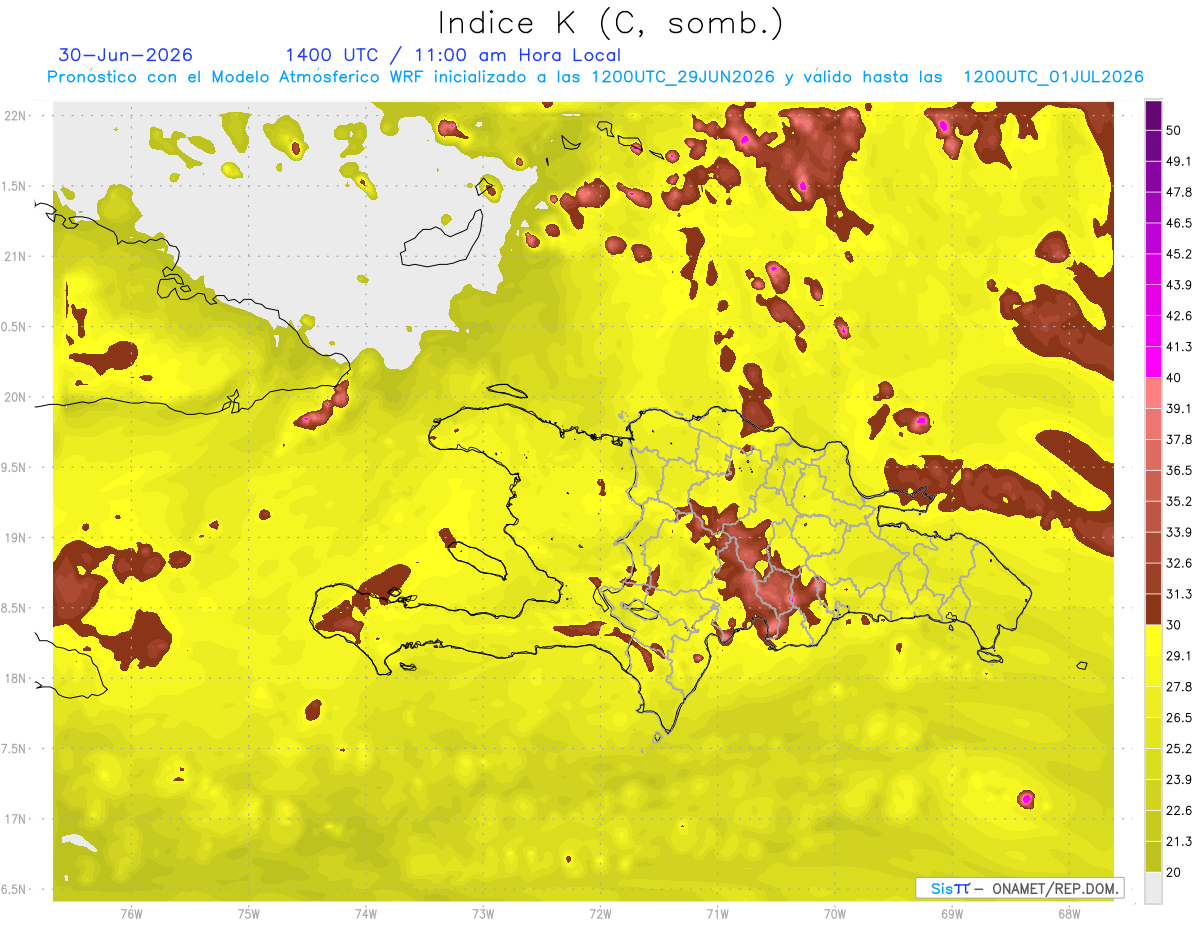
Task: Click the date label "30-Jun-2026"
Action: tap(126, 55)
